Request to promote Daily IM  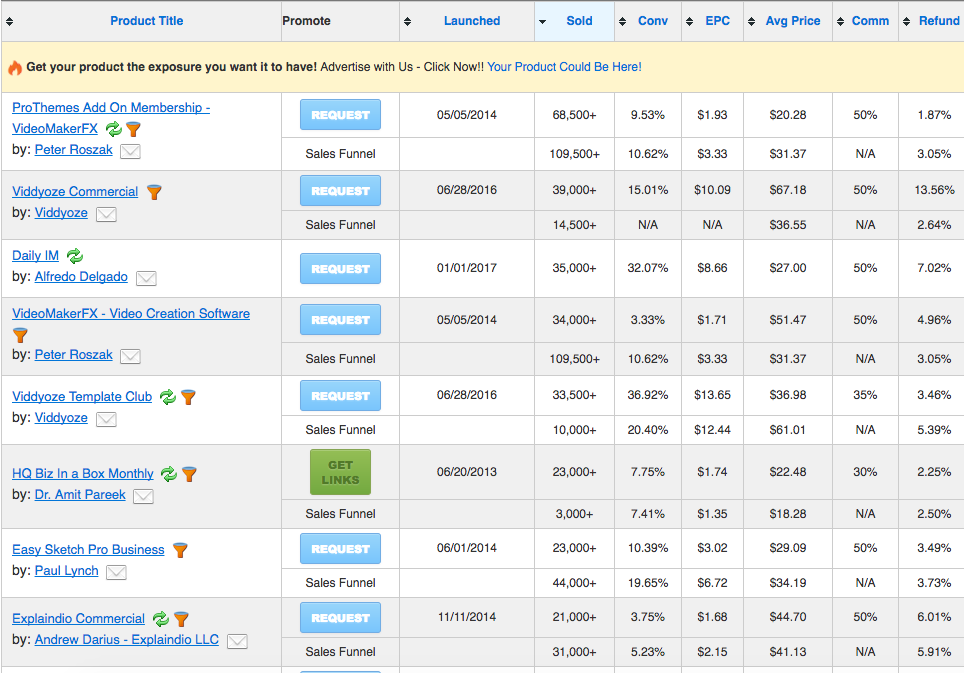(341, 269)
